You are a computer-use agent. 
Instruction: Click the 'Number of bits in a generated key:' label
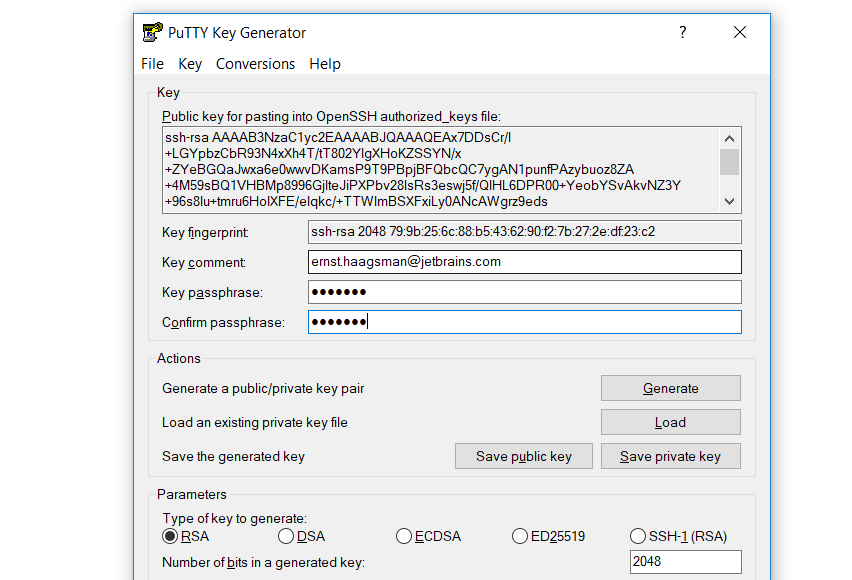[263, 562]
